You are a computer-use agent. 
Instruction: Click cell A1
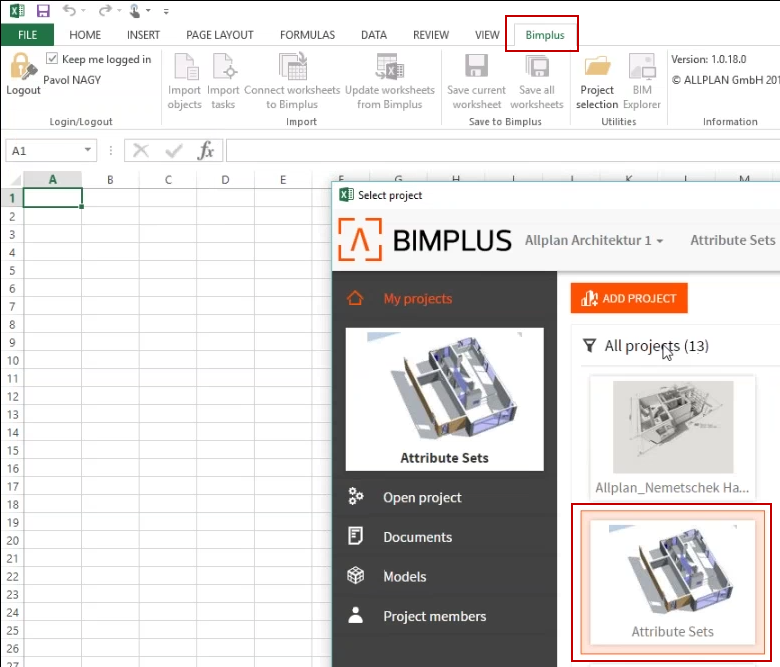tap(52, 198)
